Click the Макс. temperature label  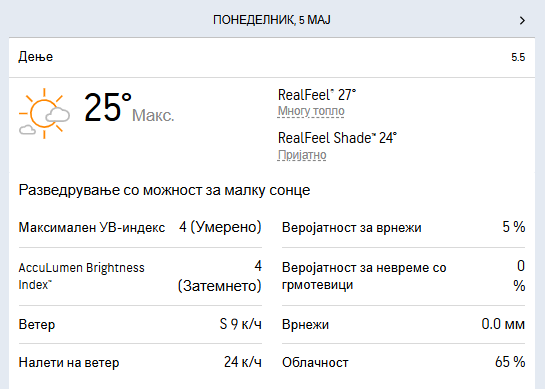153,115
